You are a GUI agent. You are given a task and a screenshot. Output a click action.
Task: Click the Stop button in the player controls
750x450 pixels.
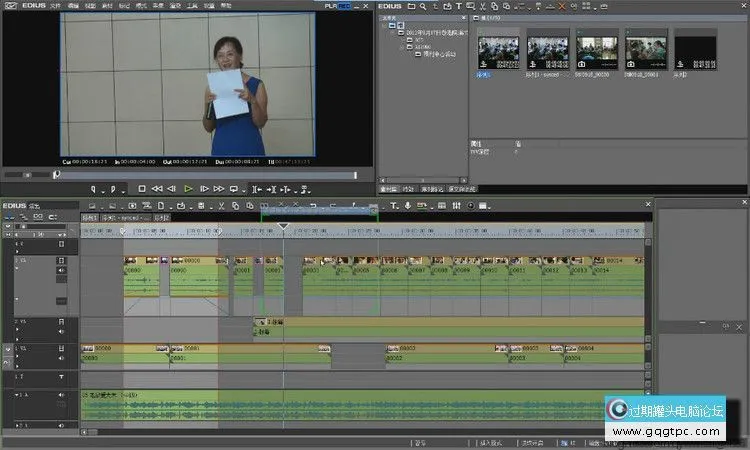coord(142,188)
